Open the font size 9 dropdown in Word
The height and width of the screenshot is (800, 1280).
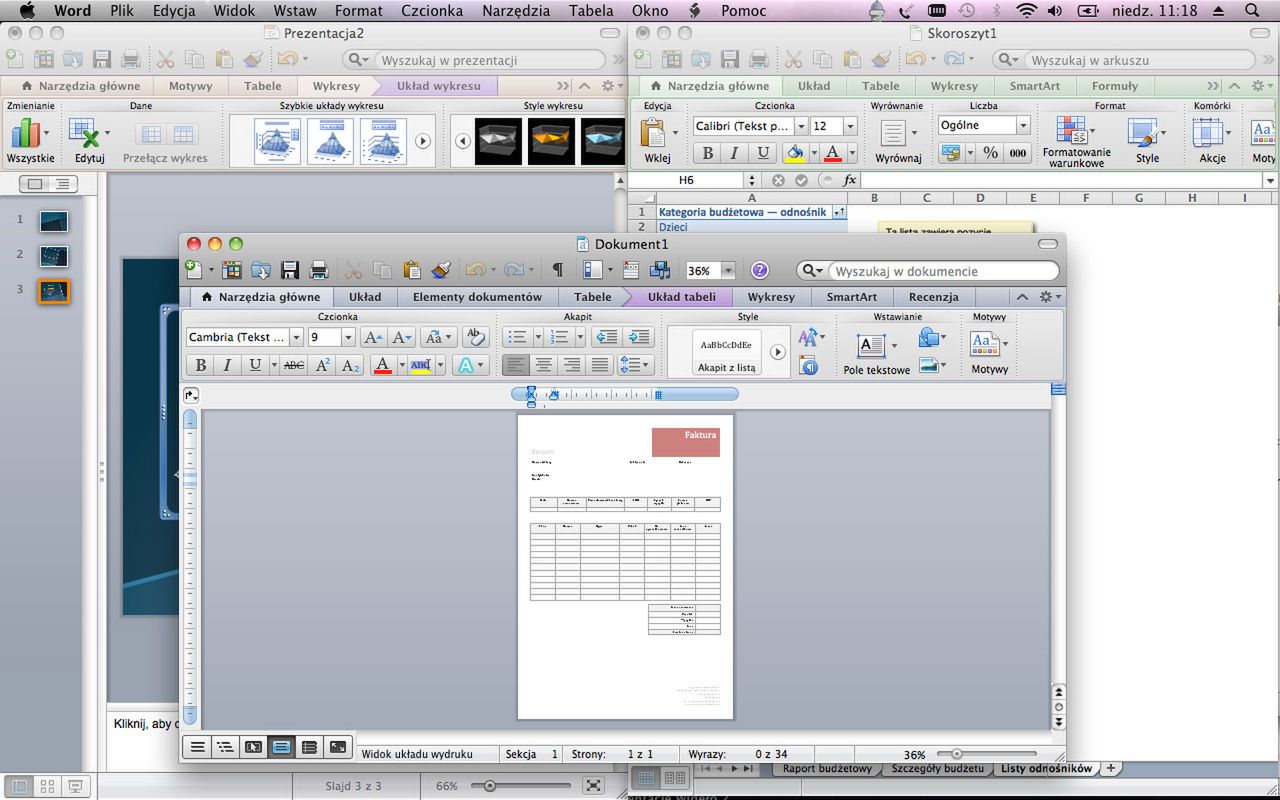point(348,338)
